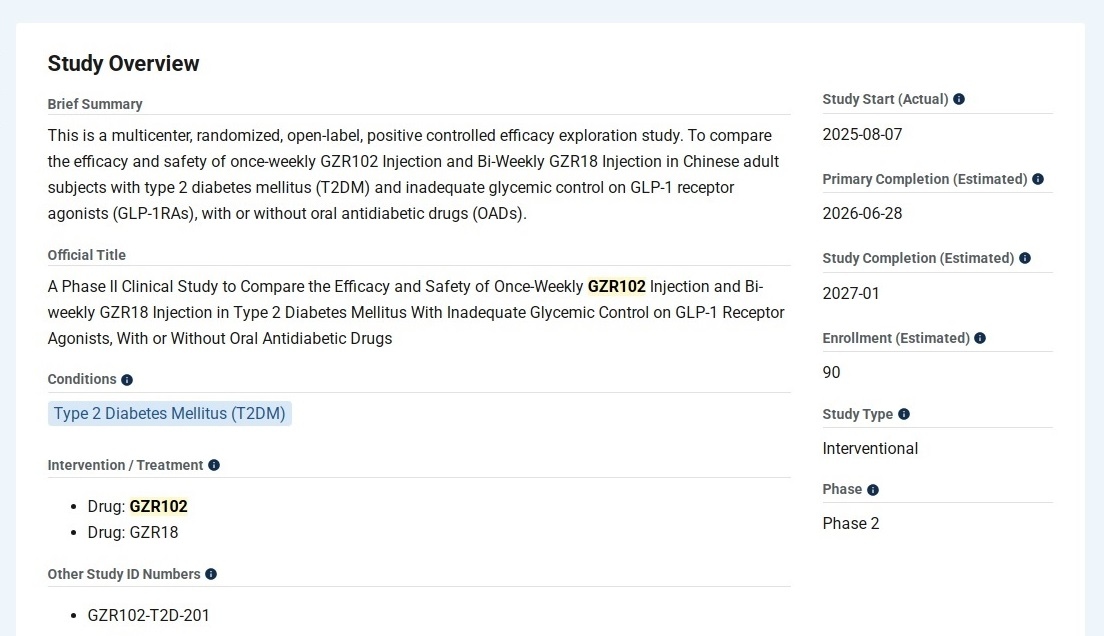
Task: Click the info icon next to Conditions
Action: 127,380
